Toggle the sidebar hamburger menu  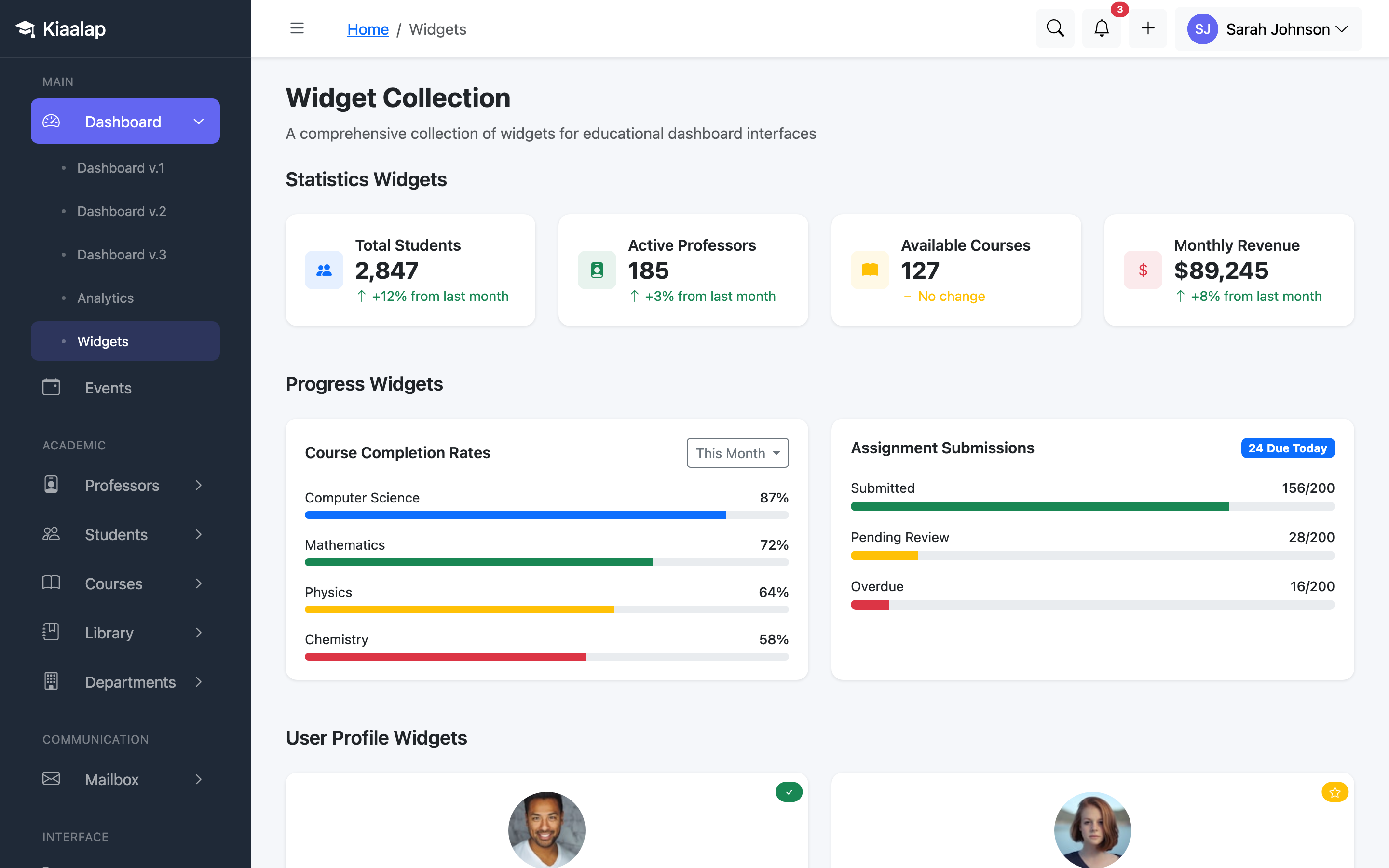coord(297,28)
